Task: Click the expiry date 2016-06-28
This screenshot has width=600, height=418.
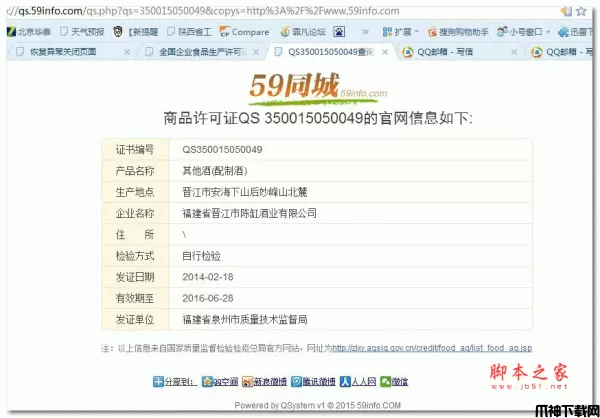Action: (x=208, y=298)
